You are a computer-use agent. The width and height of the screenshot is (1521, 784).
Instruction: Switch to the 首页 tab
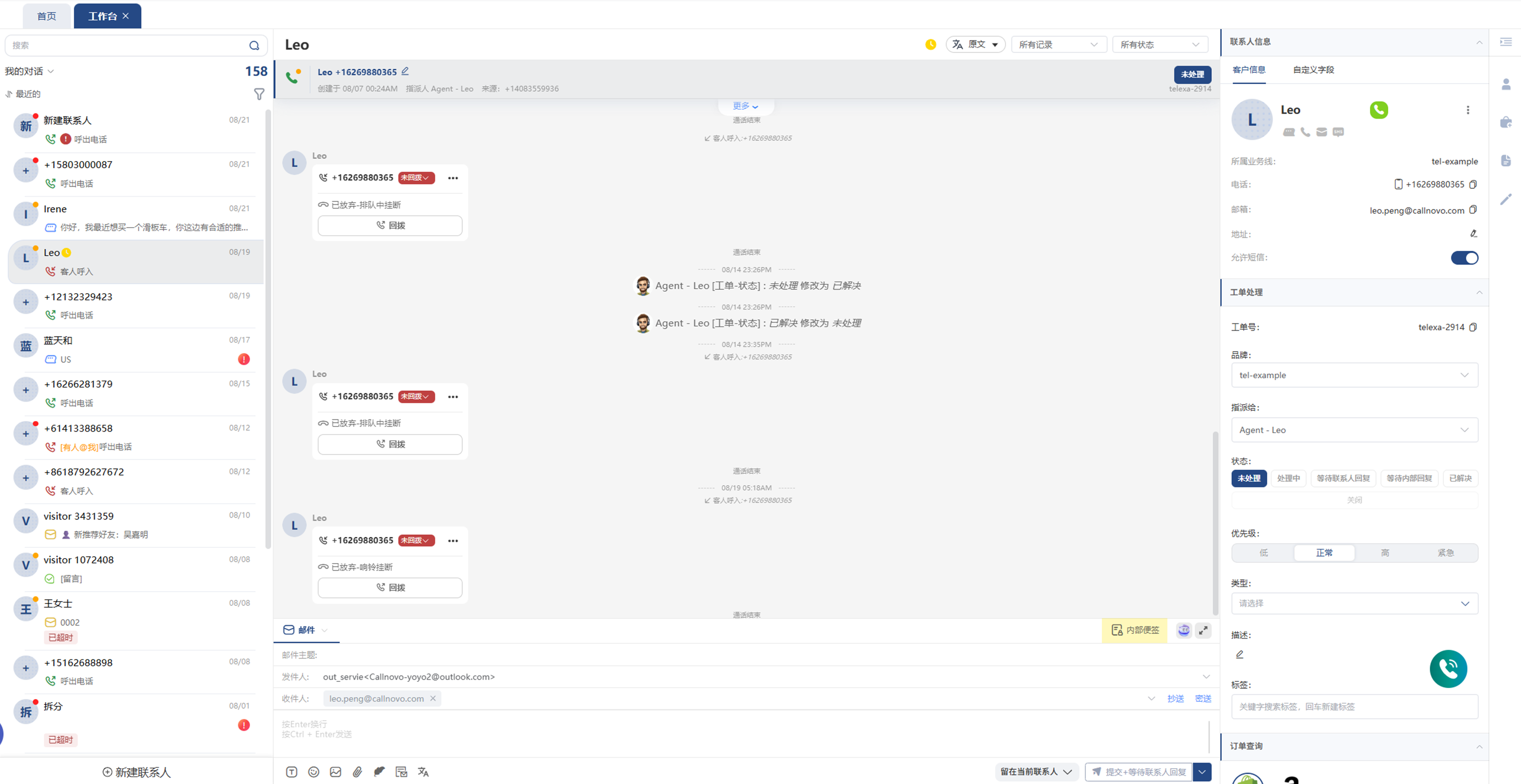click(x=47, y=16)
